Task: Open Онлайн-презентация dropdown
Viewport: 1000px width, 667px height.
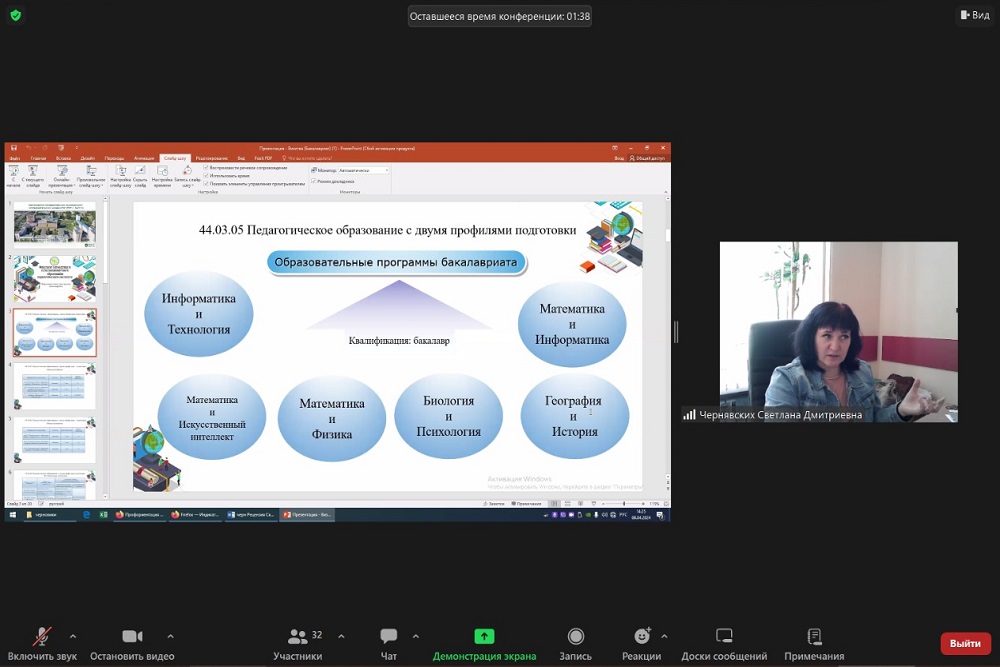Action: 62,176
